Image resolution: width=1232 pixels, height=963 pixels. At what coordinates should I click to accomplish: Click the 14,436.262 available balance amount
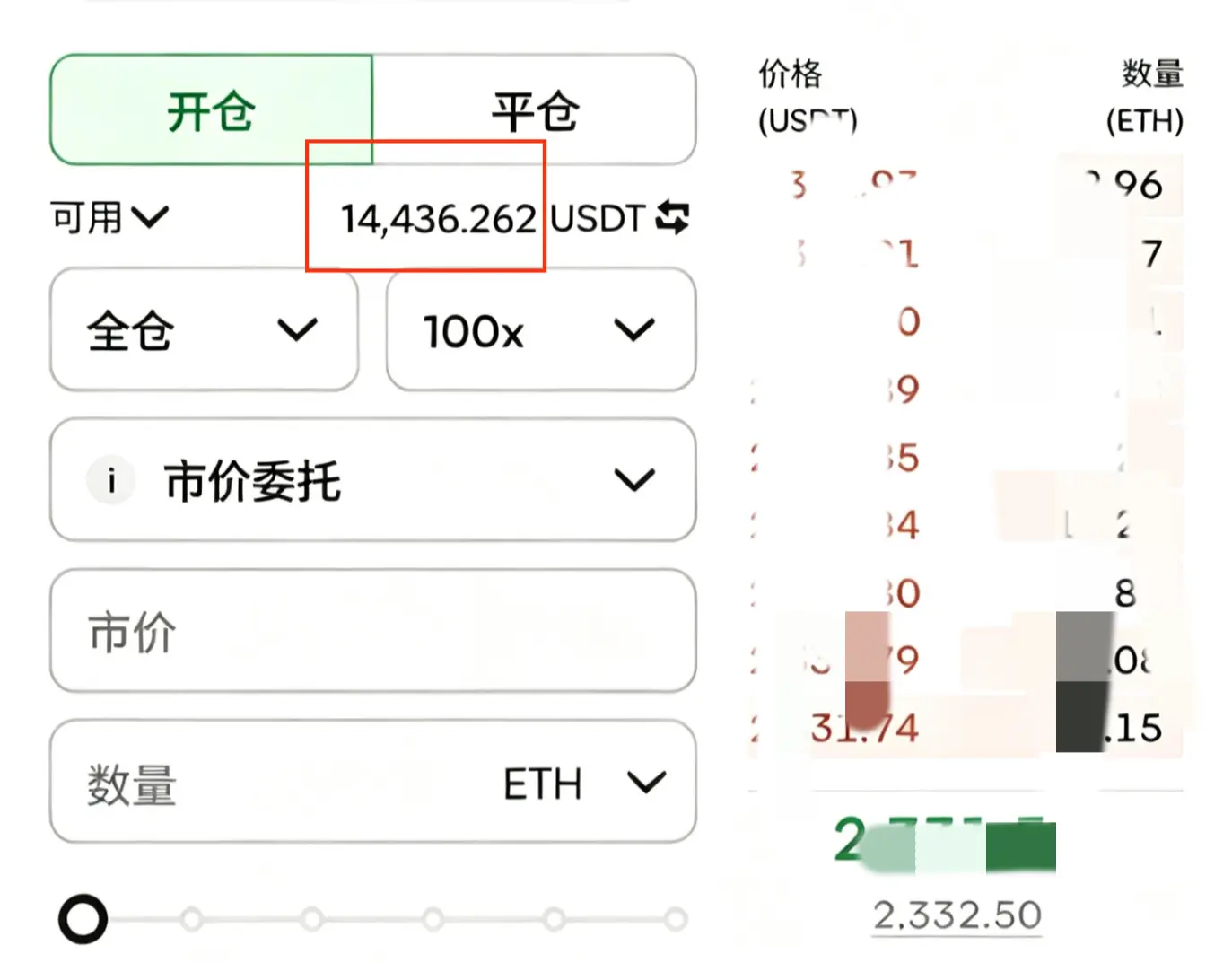click(439, 219)
